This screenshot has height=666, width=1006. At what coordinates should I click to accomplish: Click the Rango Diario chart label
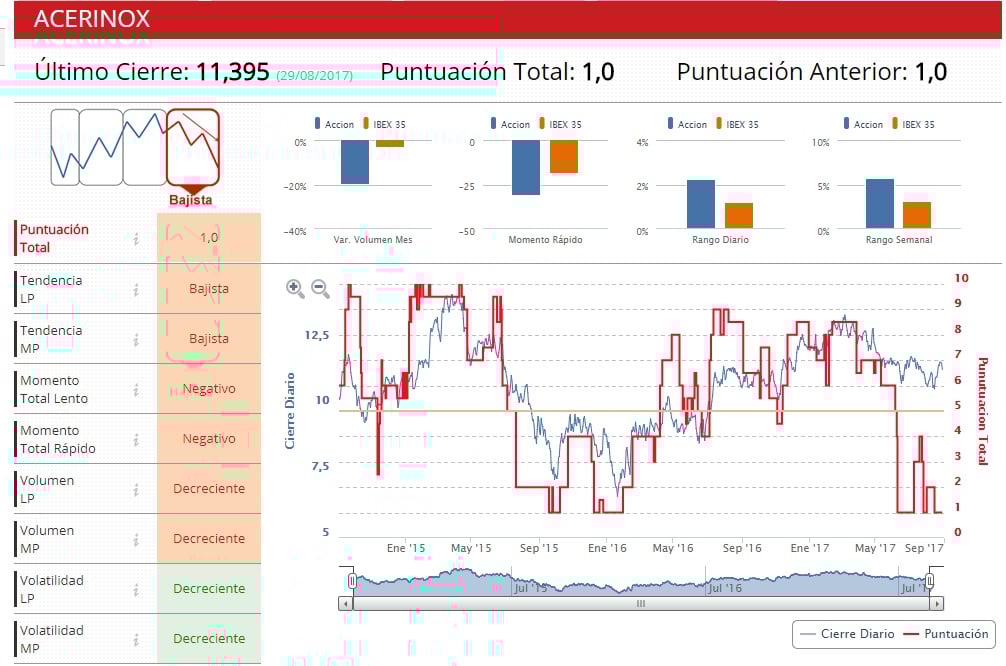[x=720, y=240]
